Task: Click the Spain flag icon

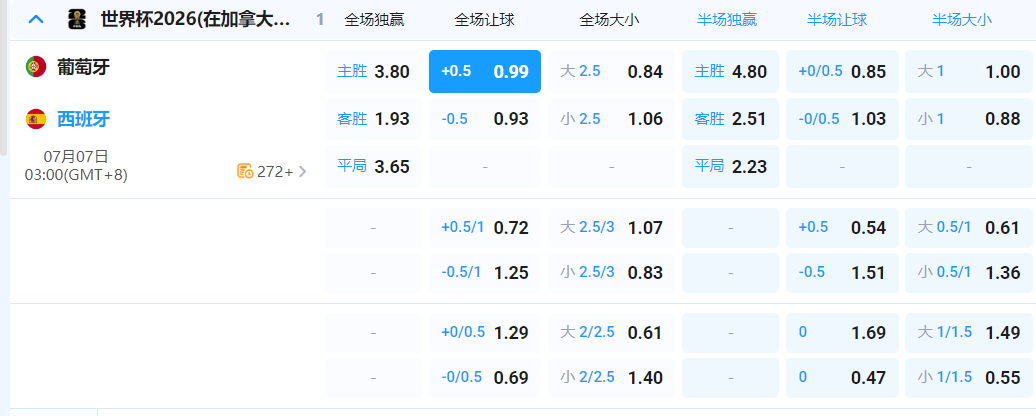Action: pyautogui.click(x=36, y=119)
